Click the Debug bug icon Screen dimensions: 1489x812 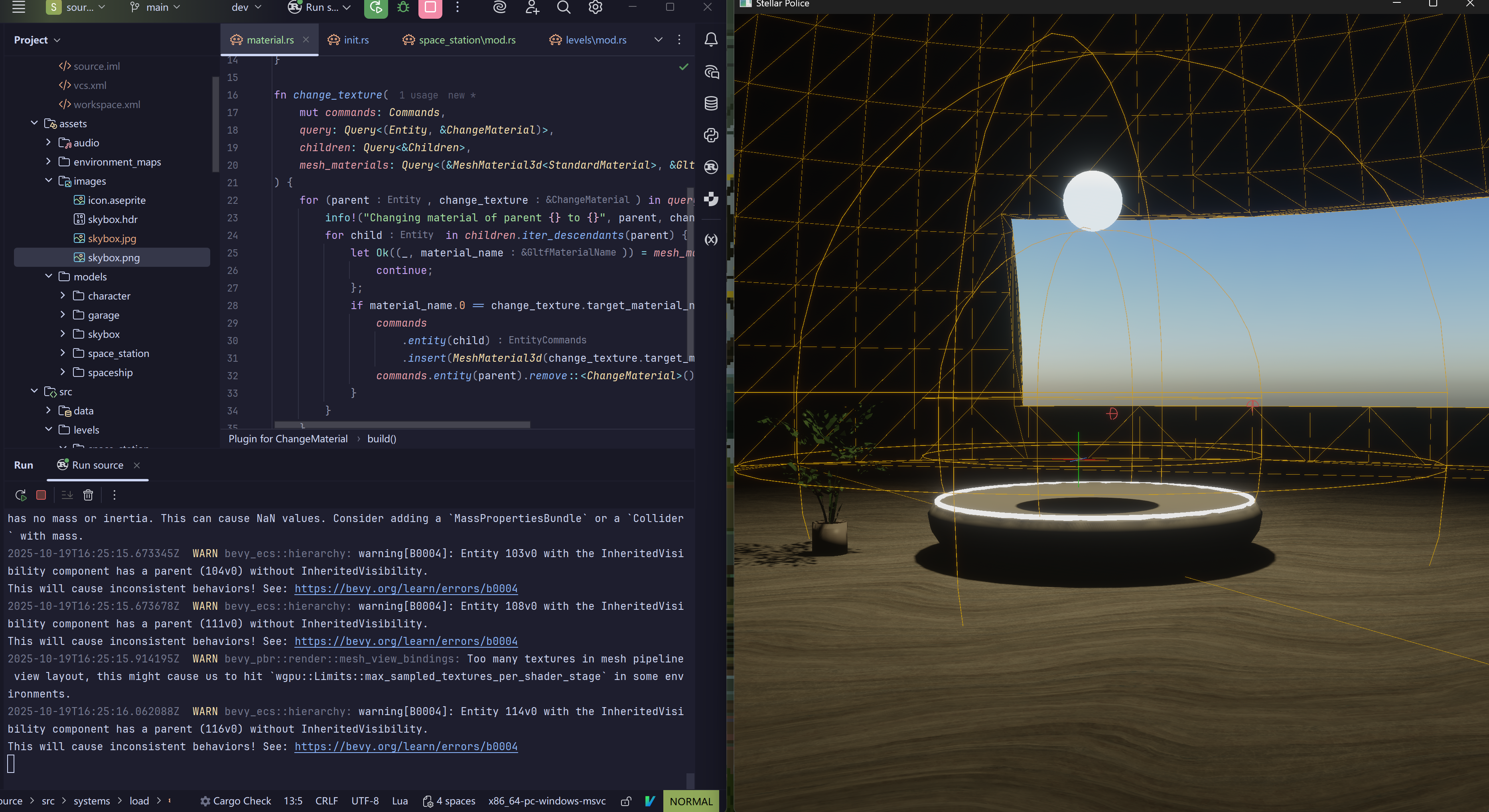tap(403, 8)
